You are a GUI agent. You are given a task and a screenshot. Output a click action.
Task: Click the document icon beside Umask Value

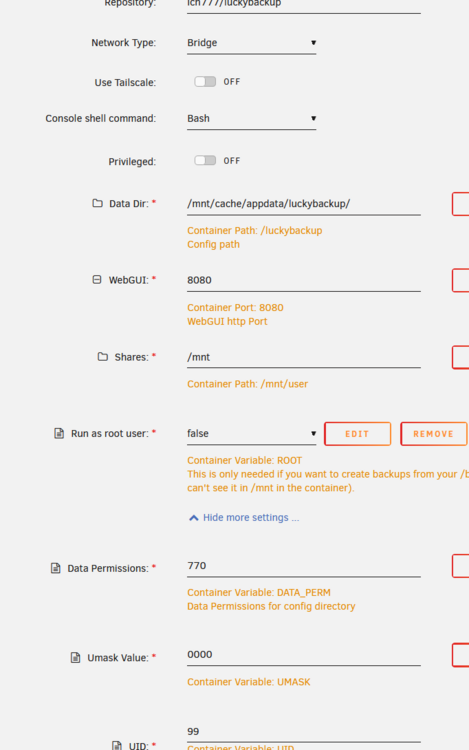(x=76, y=658)
